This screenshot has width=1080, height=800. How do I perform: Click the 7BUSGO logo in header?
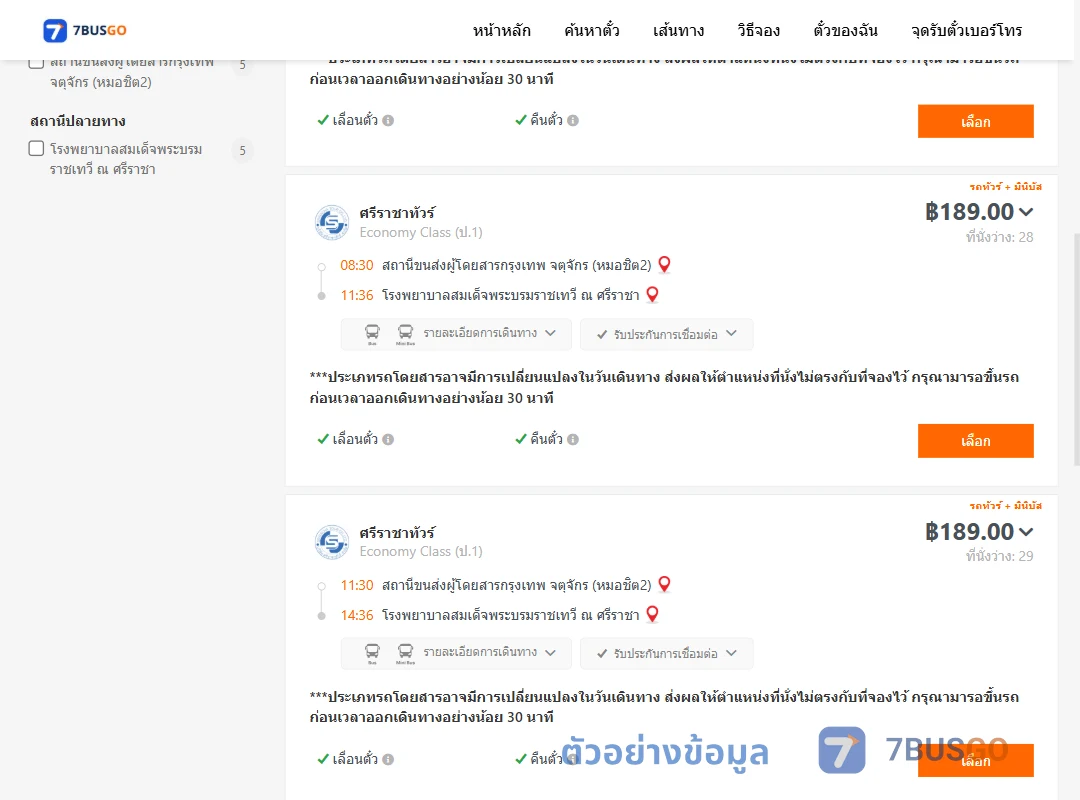[85, 30]
